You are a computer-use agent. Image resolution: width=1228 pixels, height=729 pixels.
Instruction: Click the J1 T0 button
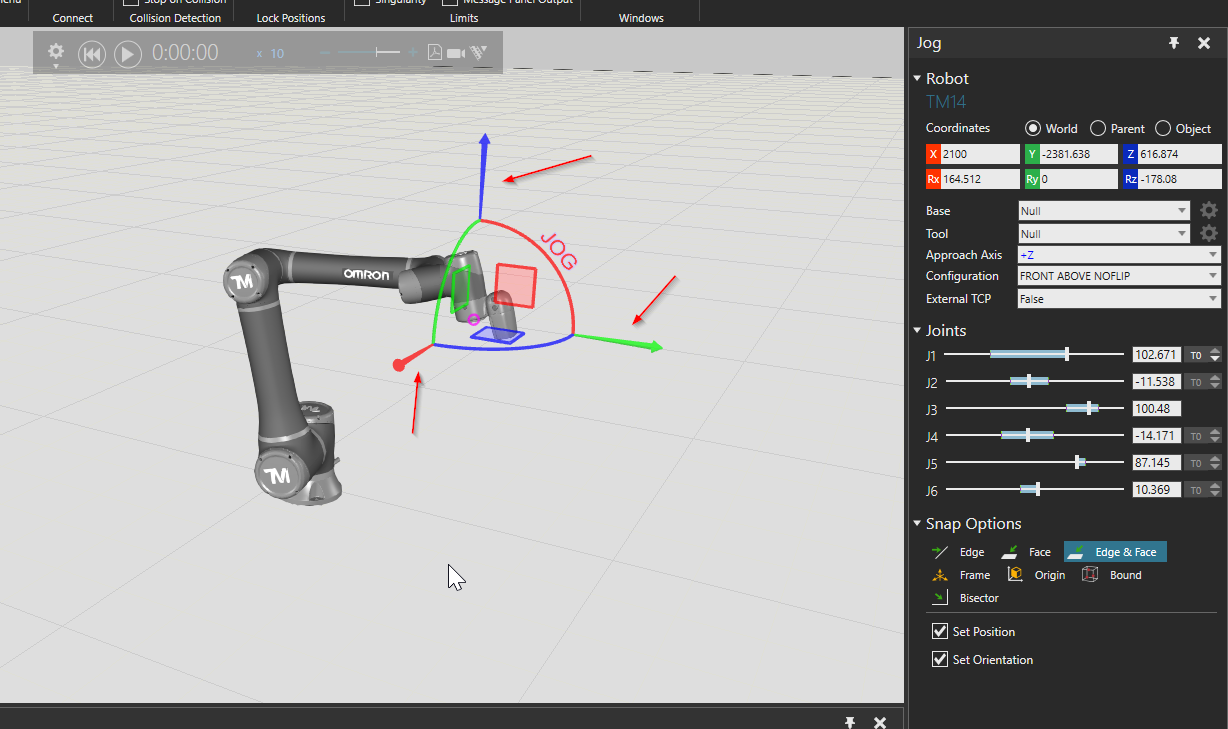[x=1195, y=355]
